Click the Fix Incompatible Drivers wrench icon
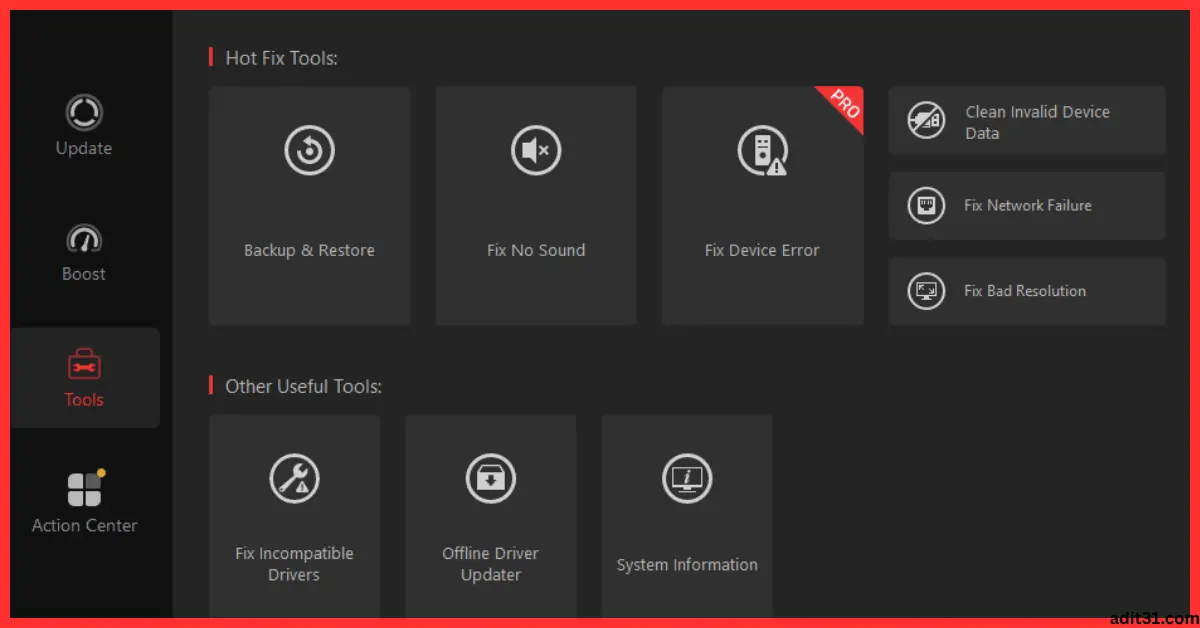The image size is (1200, 628). pyautogui.click(x=294, y=478)
